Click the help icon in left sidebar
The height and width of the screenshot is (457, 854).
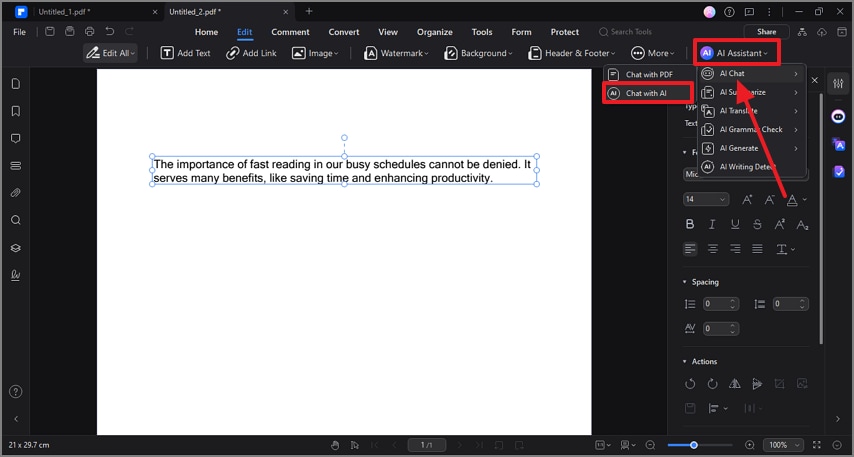(x=16, y=392)
